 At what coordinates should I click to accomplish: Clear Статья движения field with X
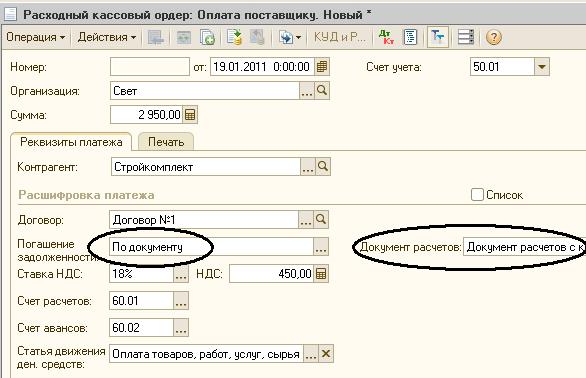point(326,354)
